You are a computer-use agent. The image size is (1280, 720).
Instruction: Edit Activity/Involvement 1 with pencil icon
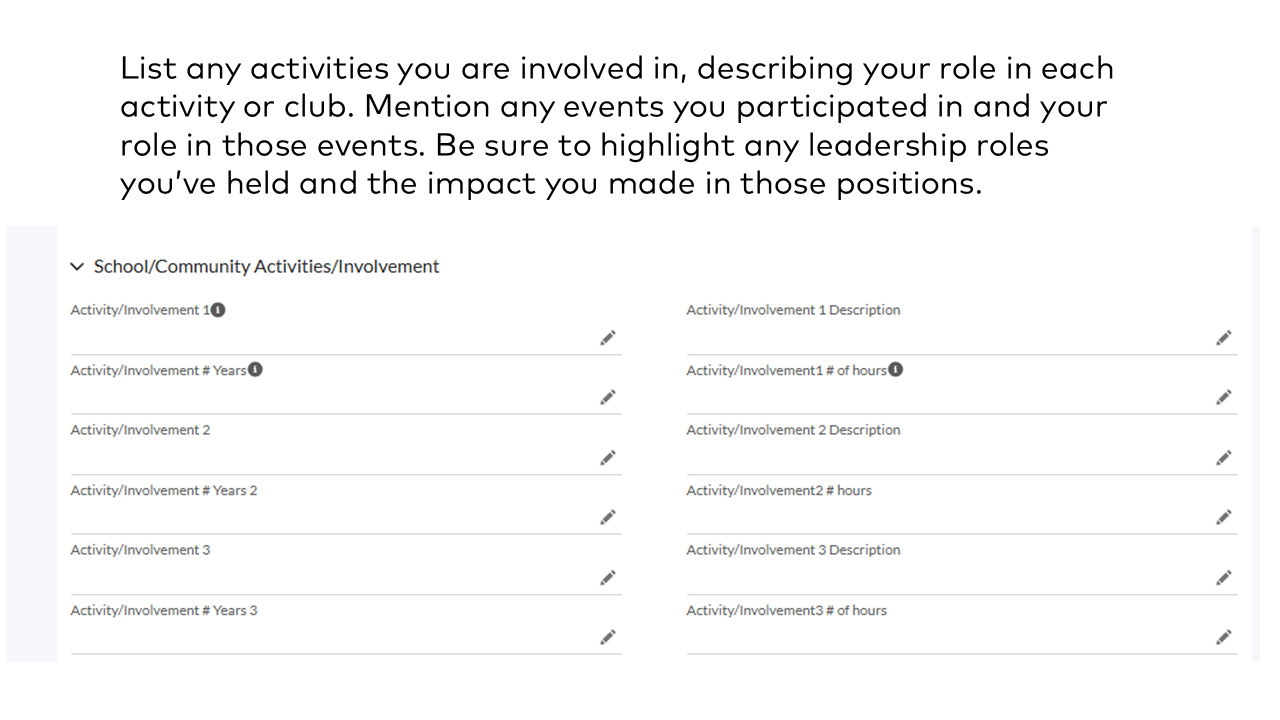tap(608, 338)
